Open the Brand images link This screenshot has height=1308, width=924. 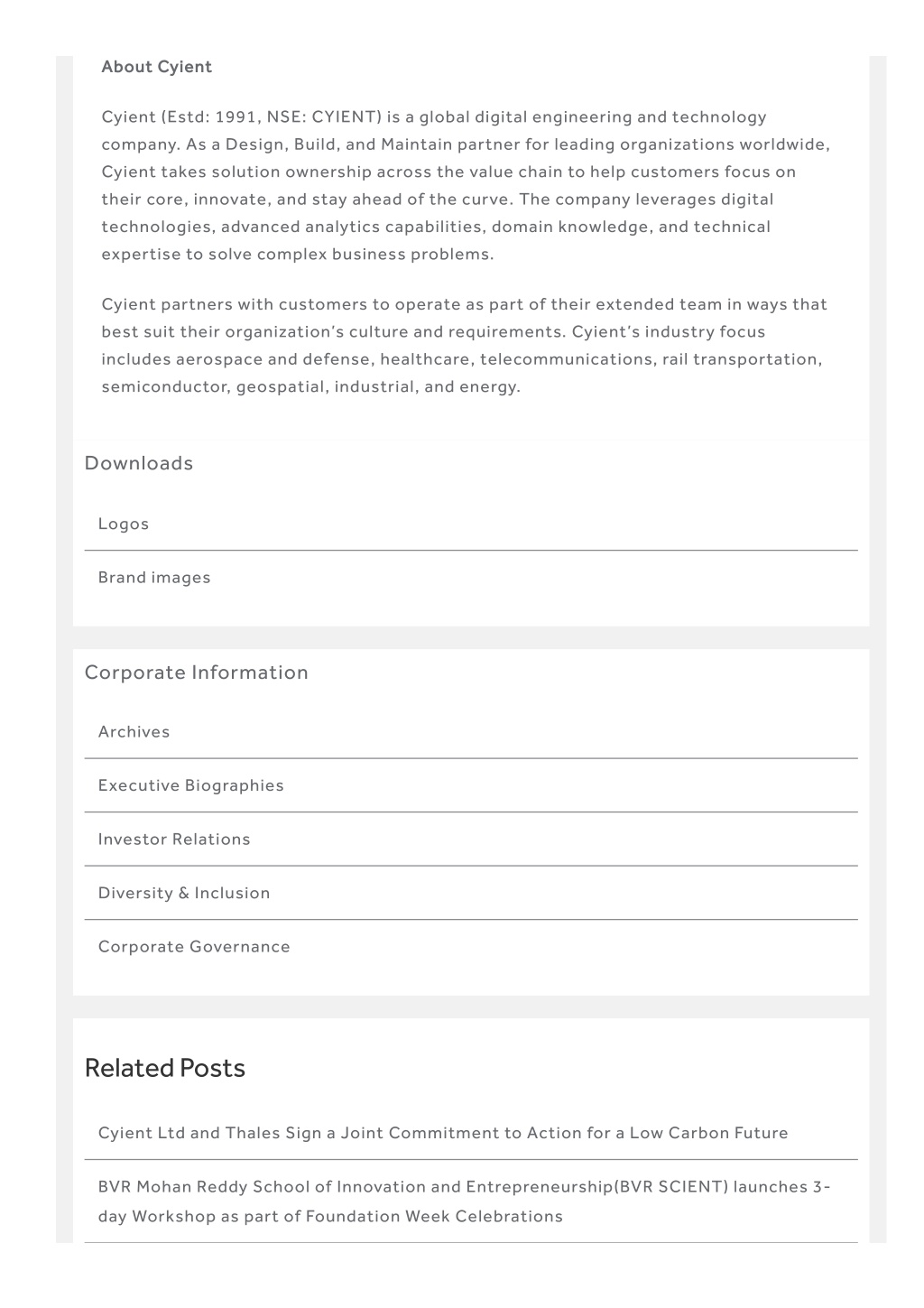(x=154, y=578)
